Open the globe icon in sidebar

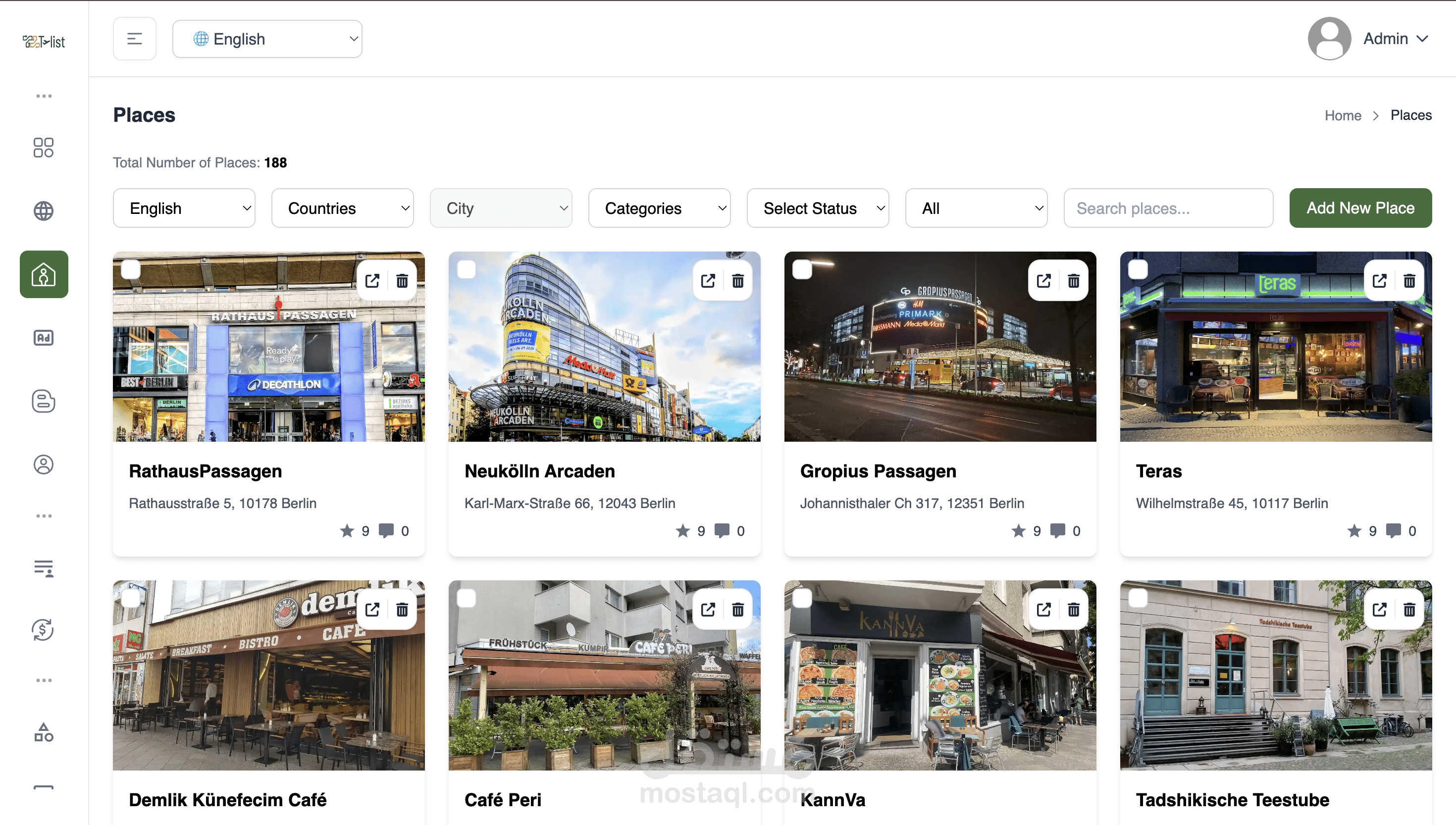click(x=44, y=211)
